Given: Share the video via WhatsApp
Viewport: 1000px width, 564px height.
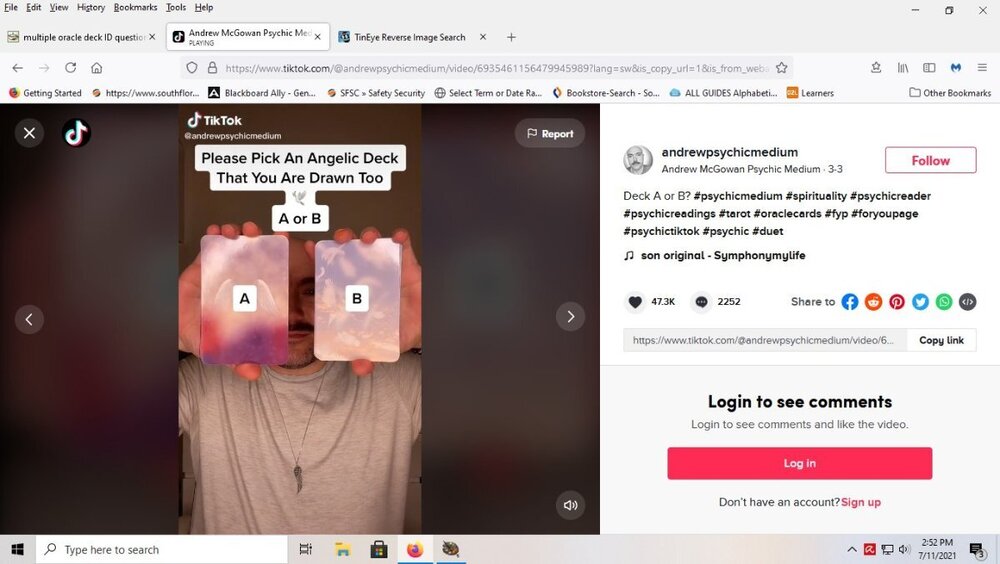Looking at the screenshot, I should tap(944, 301).
